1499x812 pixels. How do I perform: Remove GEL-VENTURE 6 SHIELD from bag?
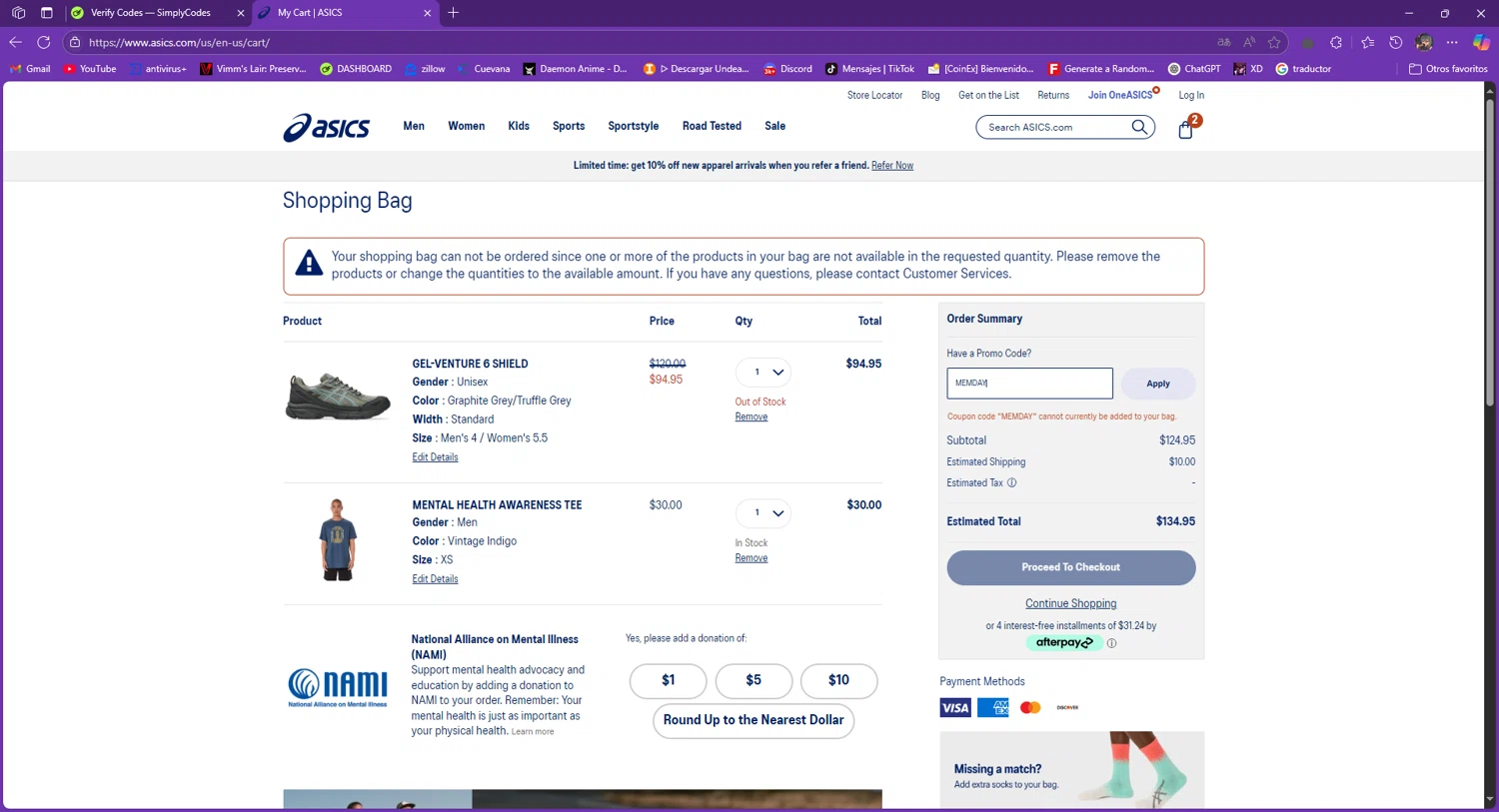click(751, 416)
